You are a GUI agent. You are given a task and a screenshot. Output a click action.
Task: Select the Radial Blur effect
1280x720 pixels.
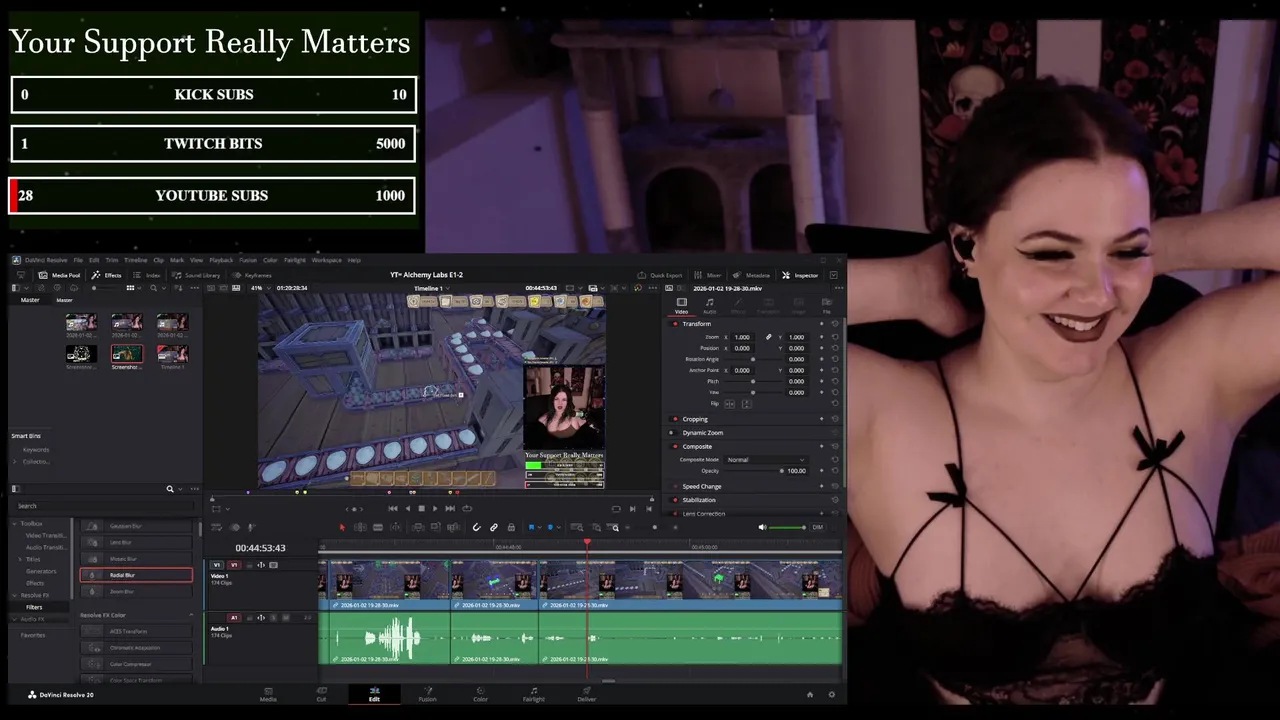[136, 575]
